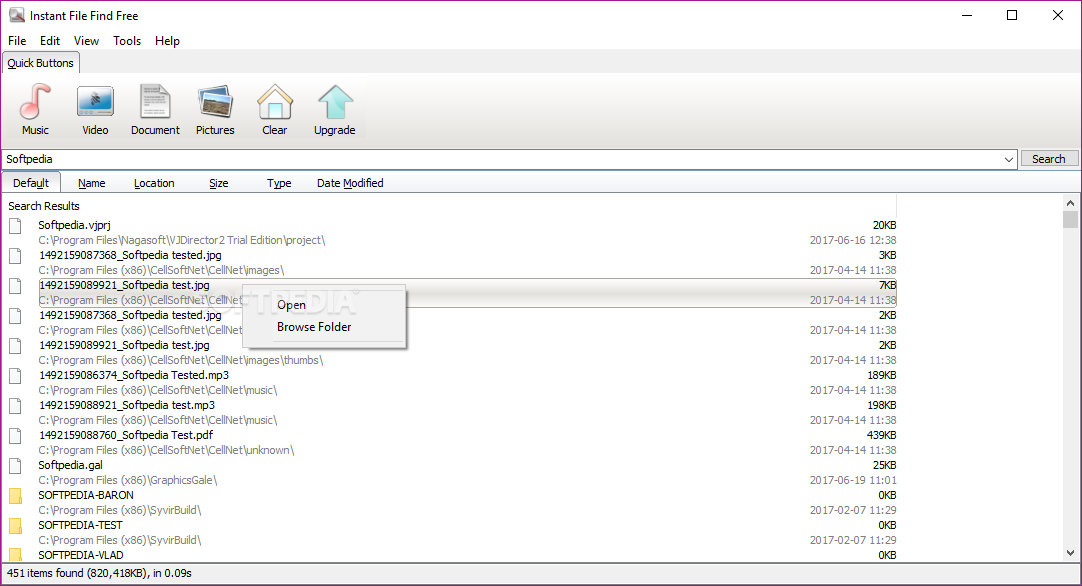This screenshot has height=586, width=1082.
Task: Sort results by Type tab
Action: (279, 183)
